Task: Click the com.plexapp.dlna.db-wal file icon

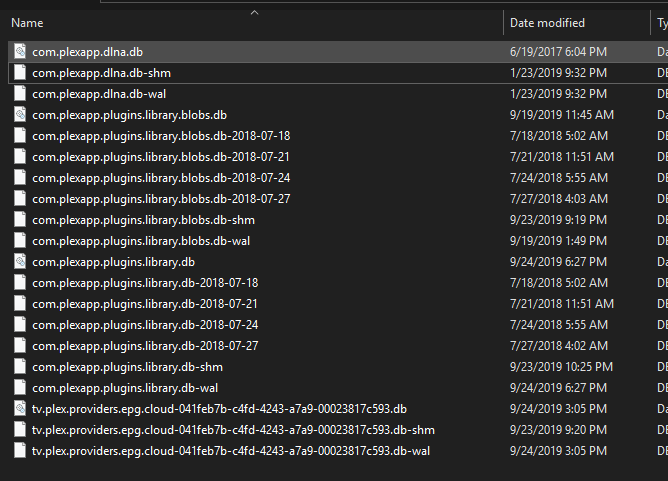Action: point(20,93)
